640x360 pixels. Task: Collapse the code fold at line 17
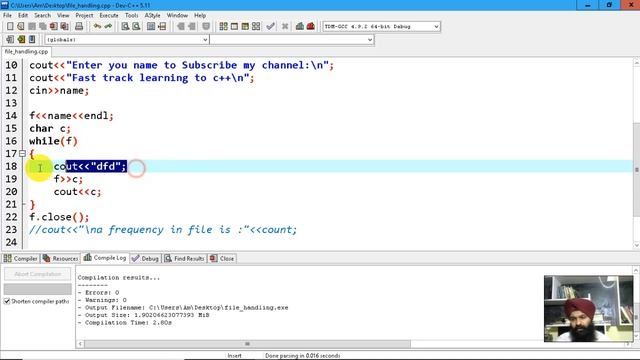[x=22, y=154]
